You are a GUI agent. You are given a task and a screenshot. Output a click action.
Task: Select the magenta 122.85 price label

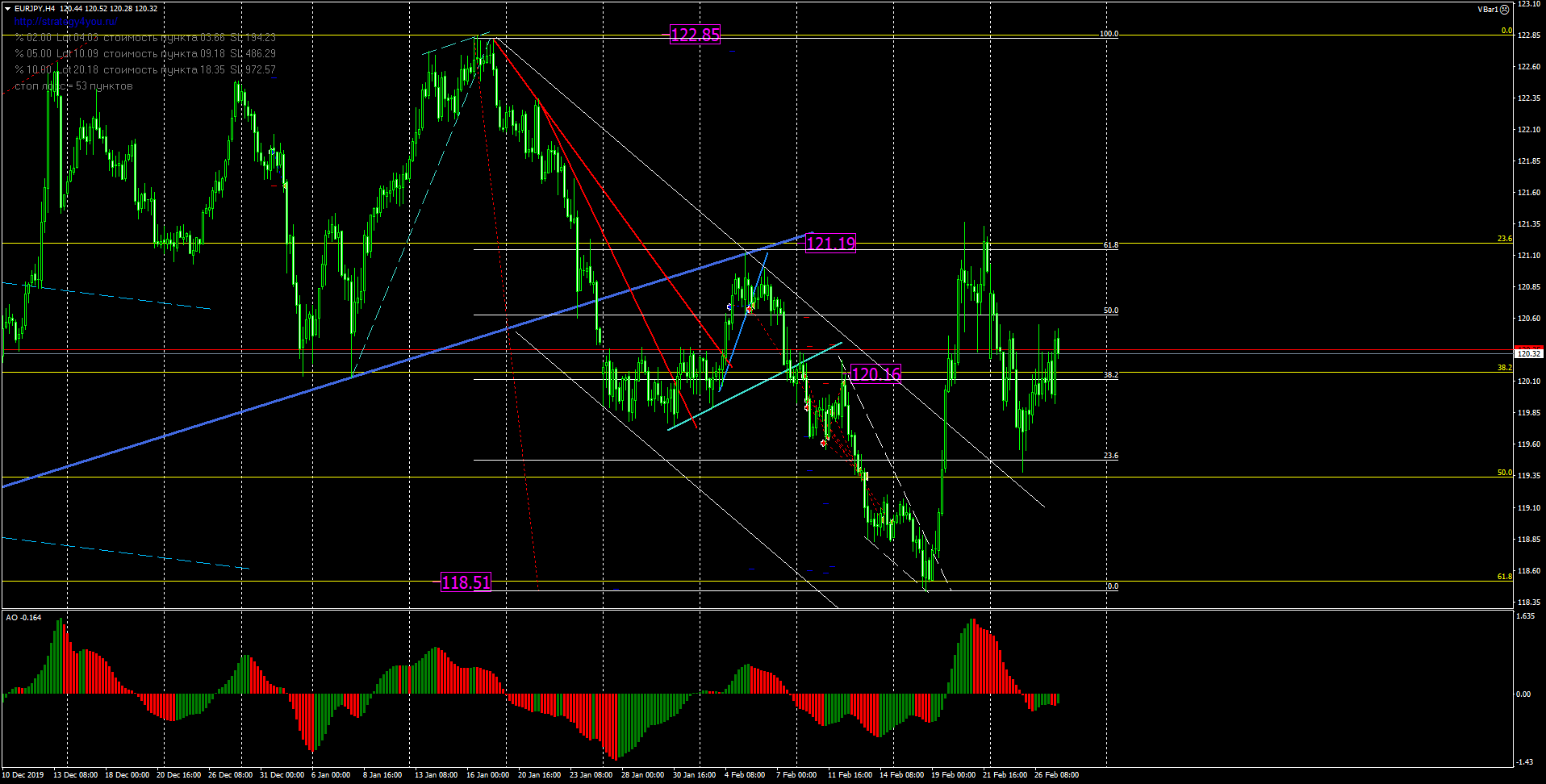point(695,35)
